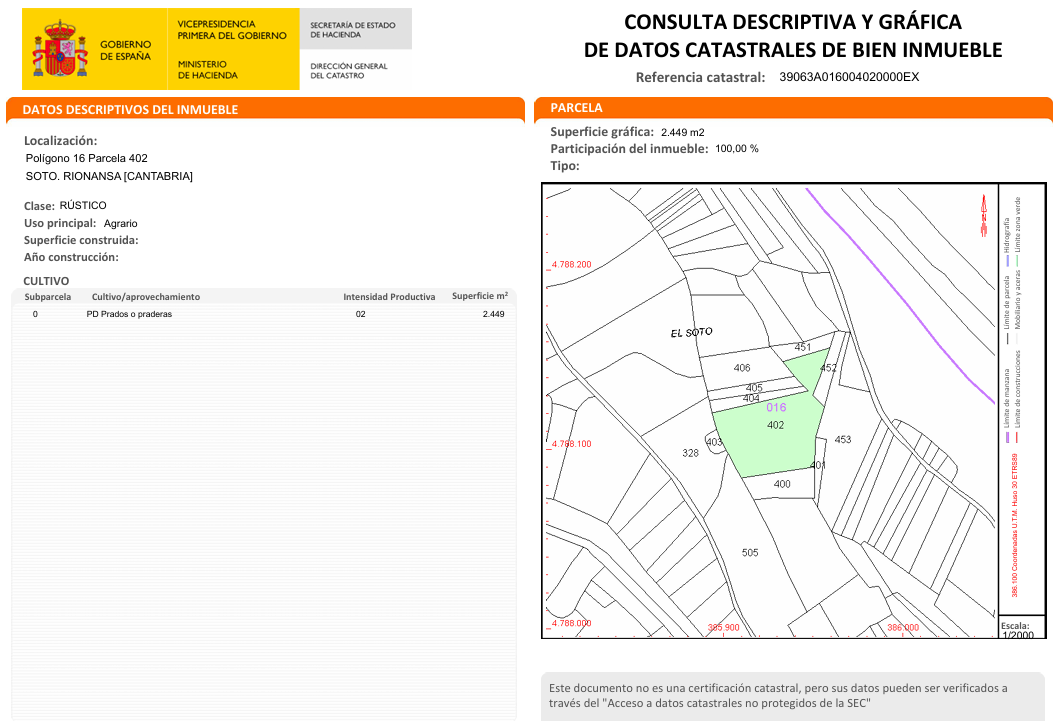
Task: Click the 4.788.200 coordinate label
Action: click(571, 265)
